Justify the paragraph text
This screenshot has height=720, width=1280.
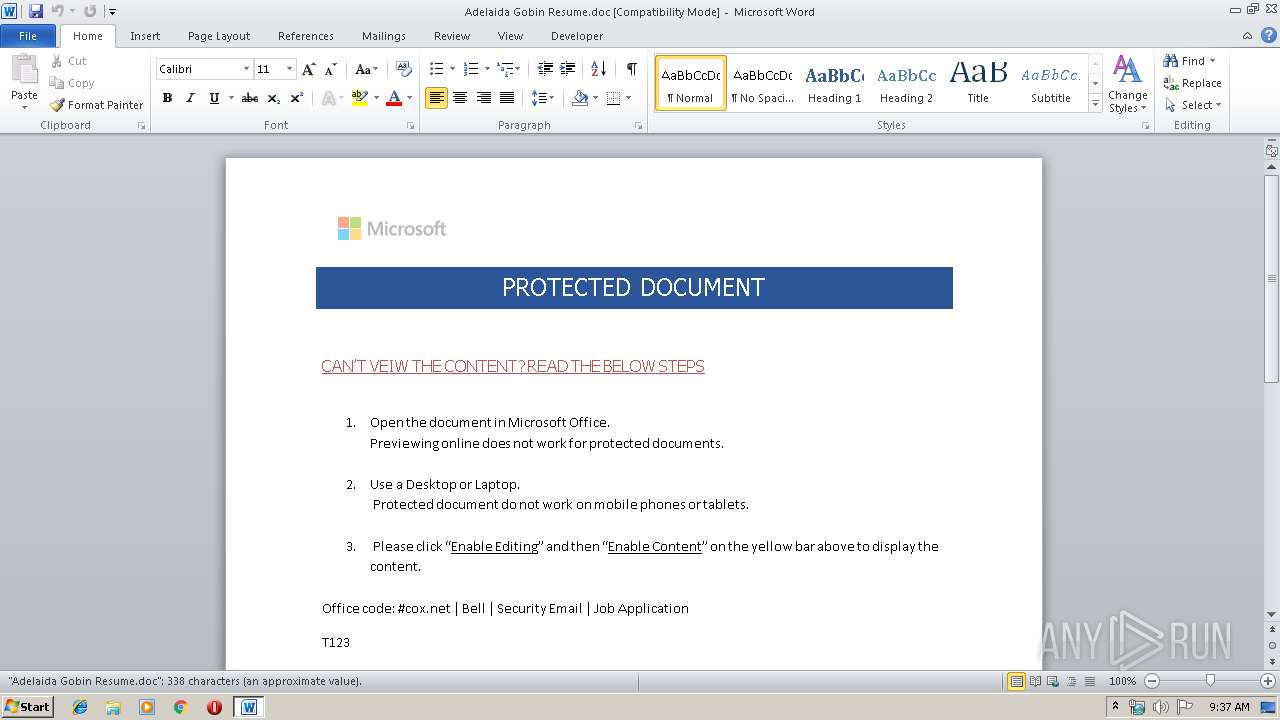click(x=507, y=98)
